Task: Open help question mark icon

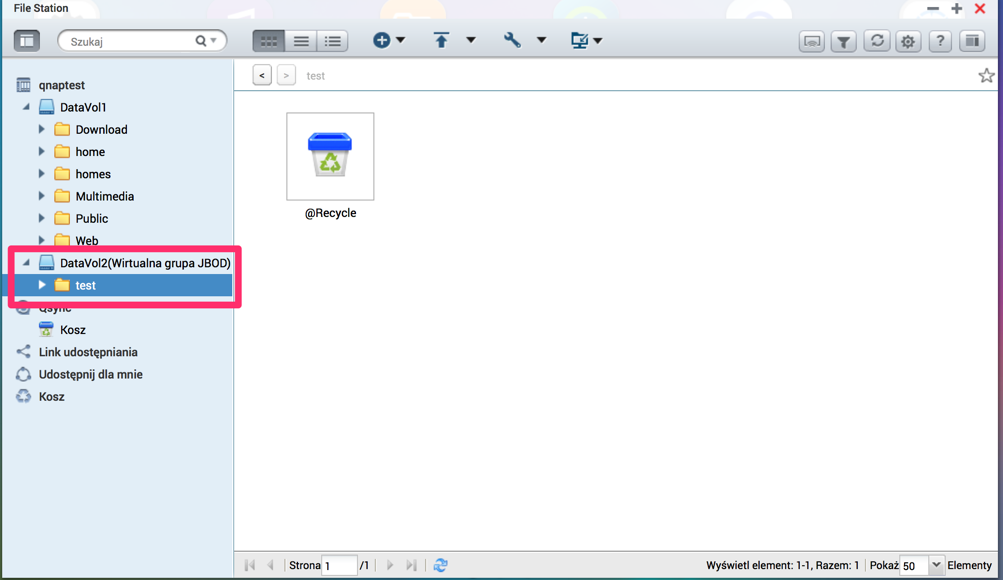Action: pos(940,41)
